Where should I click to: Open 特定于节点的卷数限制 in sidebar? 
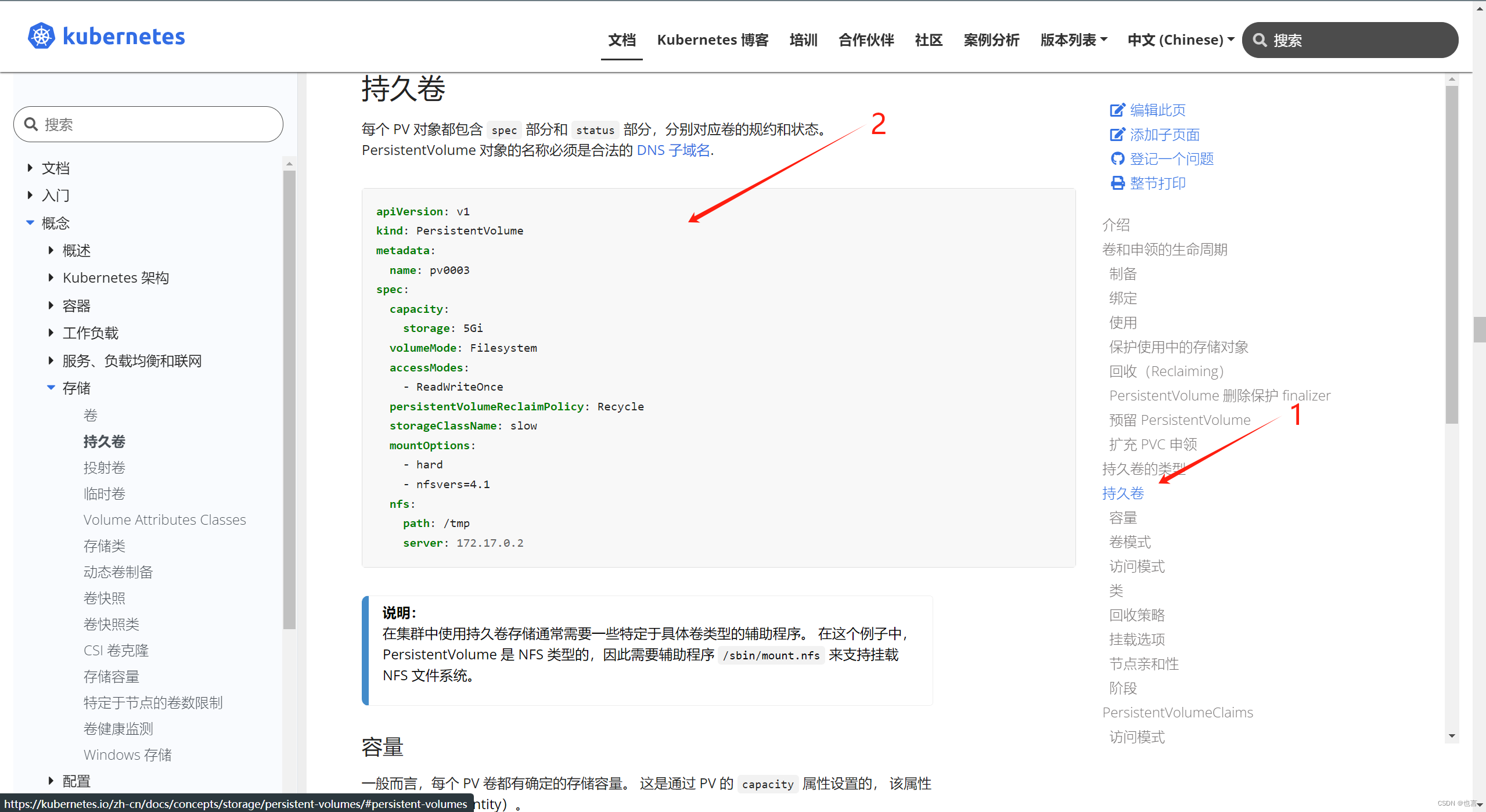153,702
